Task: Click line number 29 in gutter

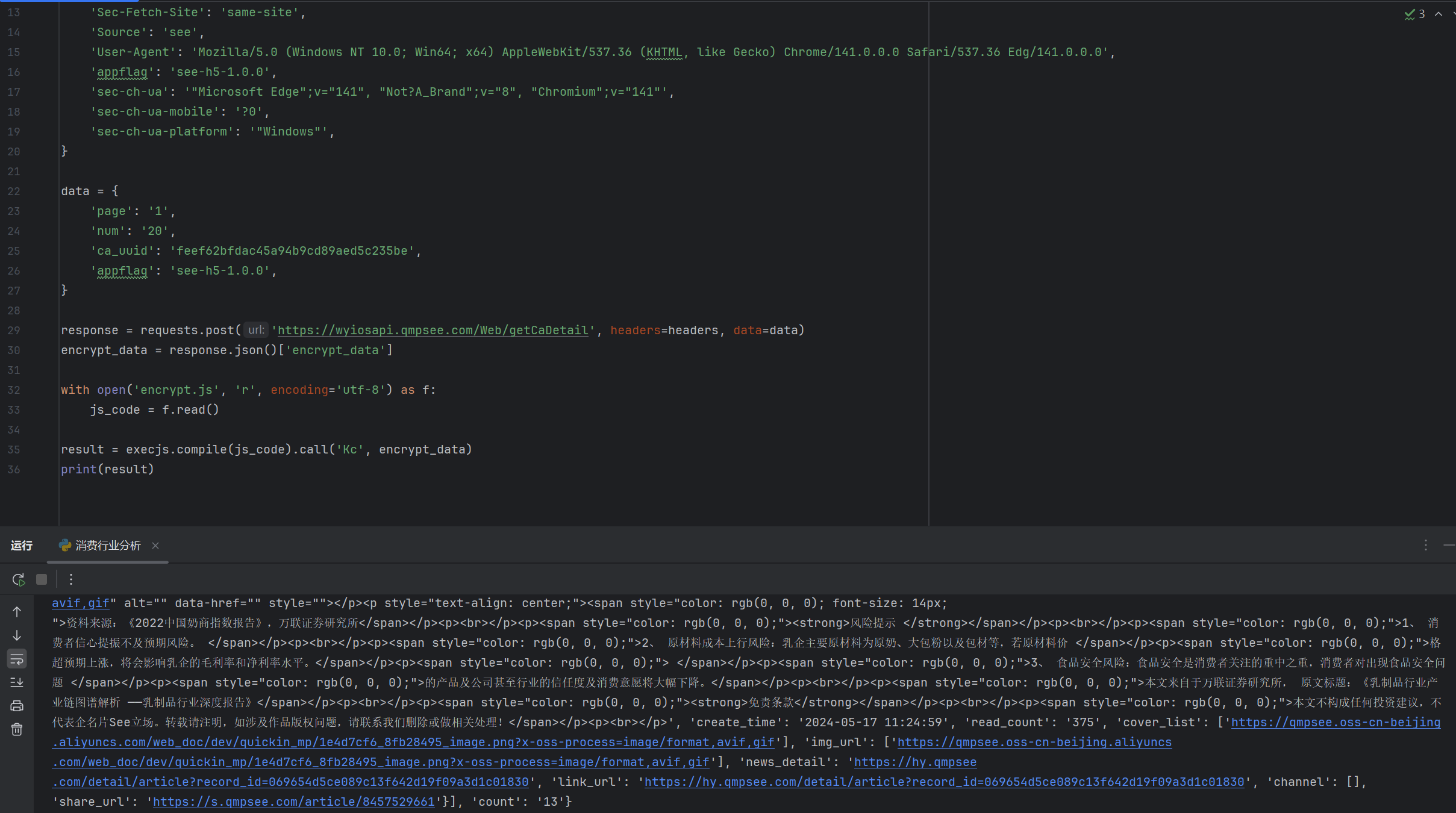Action: click(14, 331)
